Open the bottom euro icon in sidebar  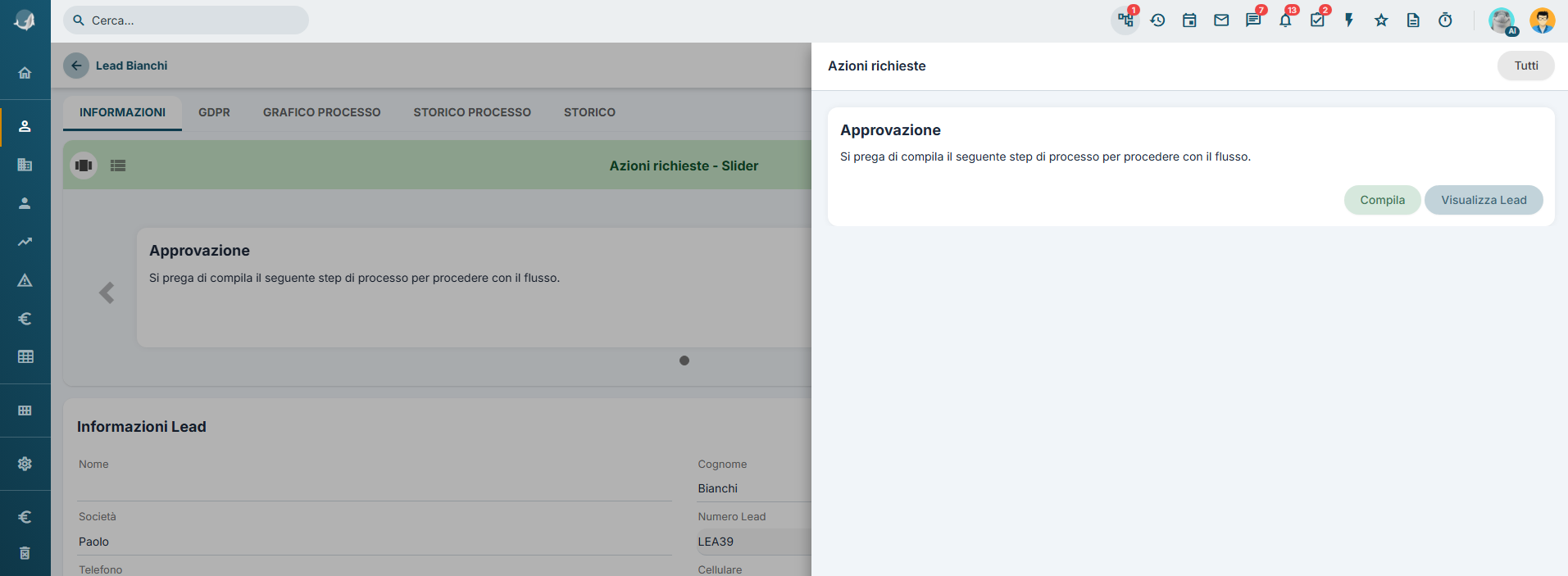point(25,517)
